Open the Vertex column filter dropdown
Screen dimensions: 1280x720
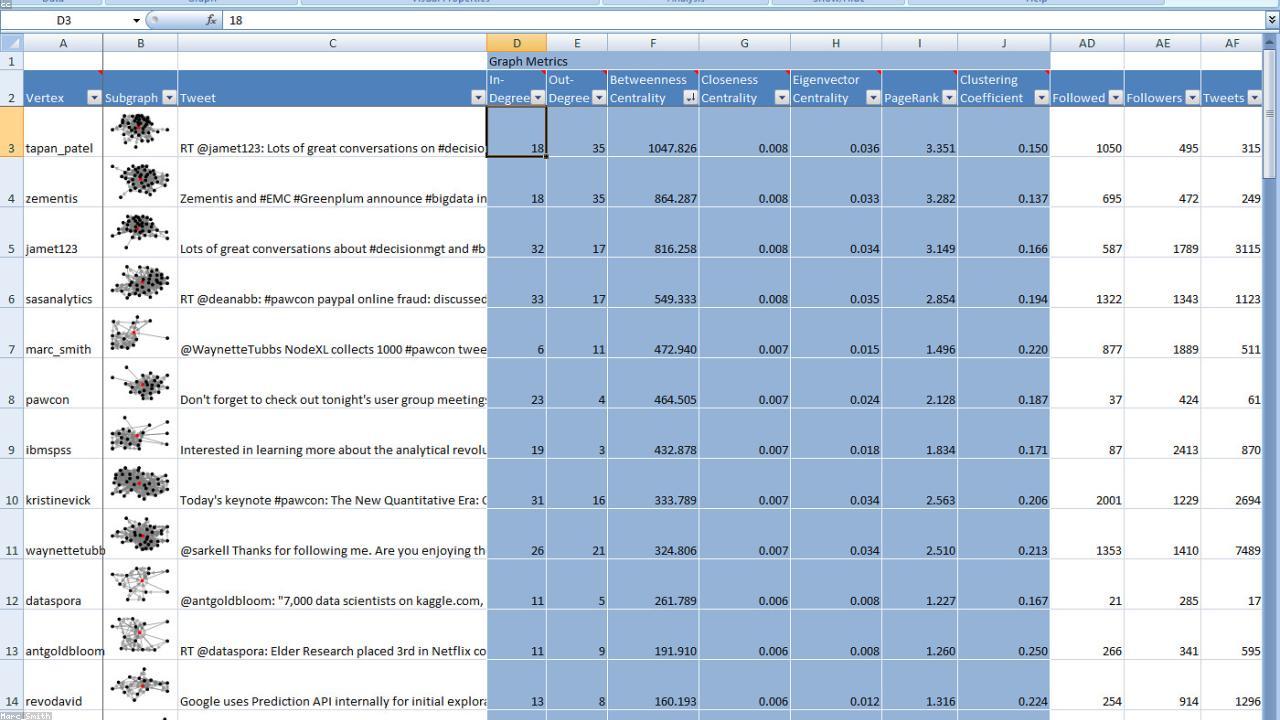click(x=94, y=98)
